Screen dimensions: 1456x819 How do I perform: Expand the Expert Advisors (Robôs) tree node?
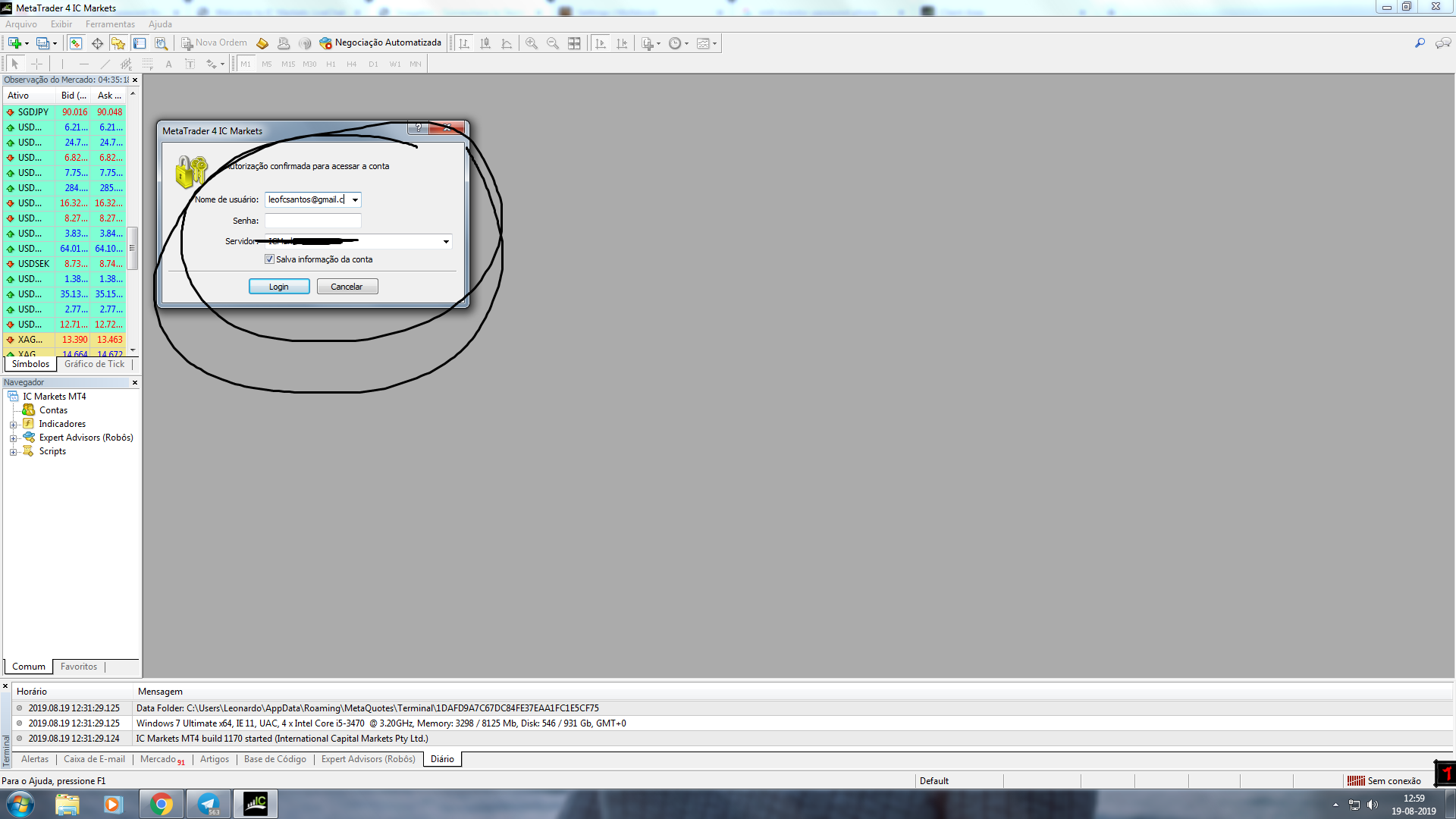click(x=13, y=438)
